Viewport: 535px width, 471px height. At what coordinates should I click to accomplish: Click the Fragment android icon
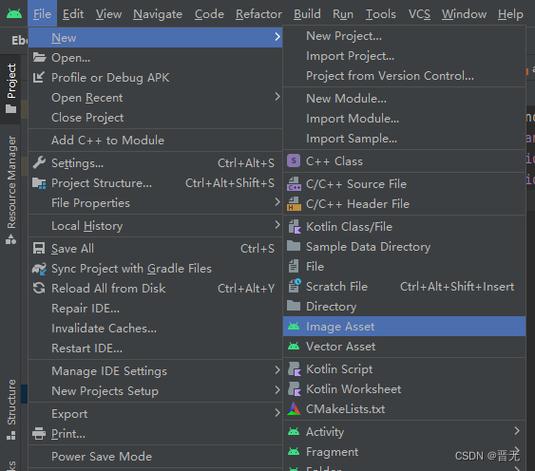(294, 452)
